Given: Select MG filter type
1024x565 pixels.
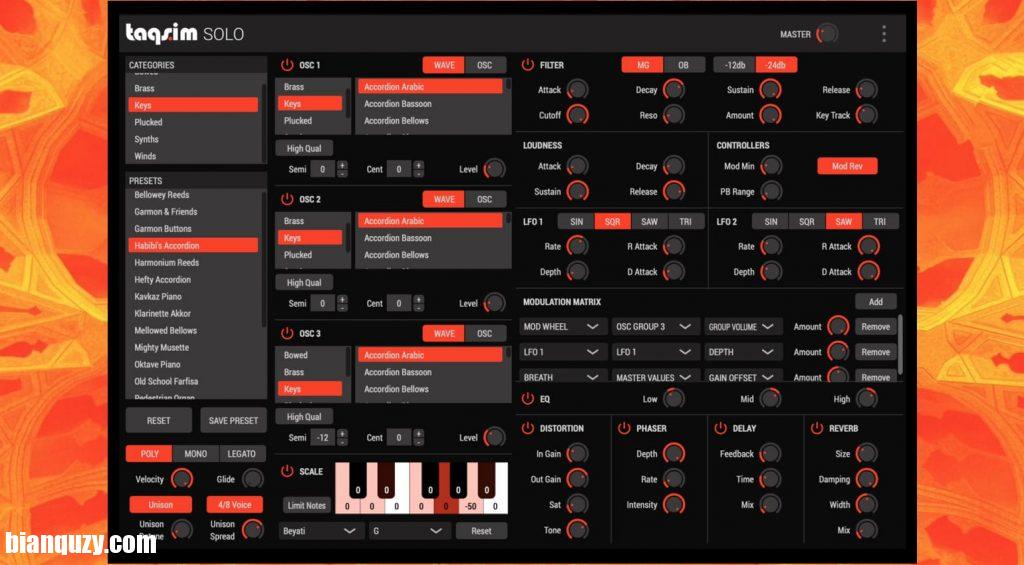Looking at the screenshot, I should [x=643, y=65].
